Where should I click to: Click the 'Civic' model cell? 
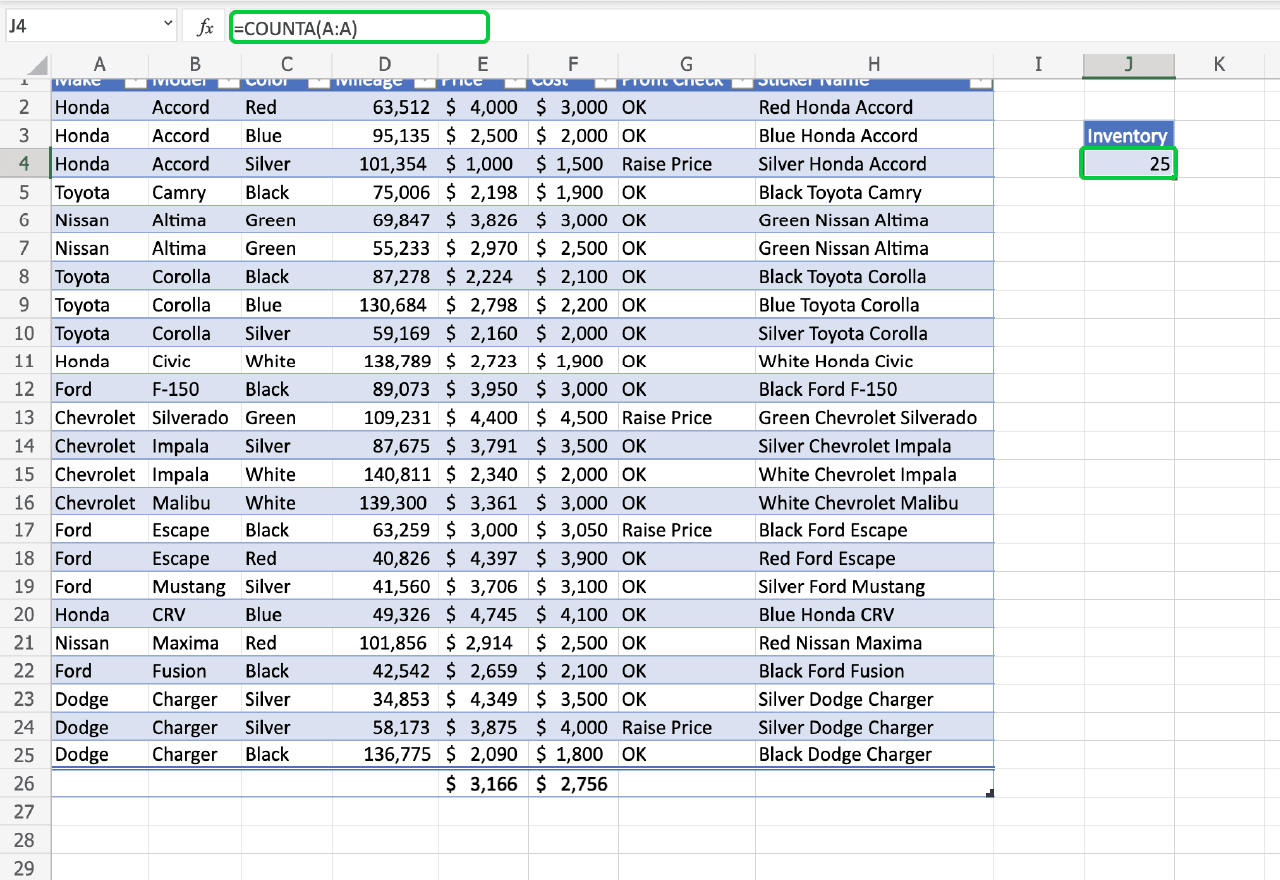coord(195,361)
